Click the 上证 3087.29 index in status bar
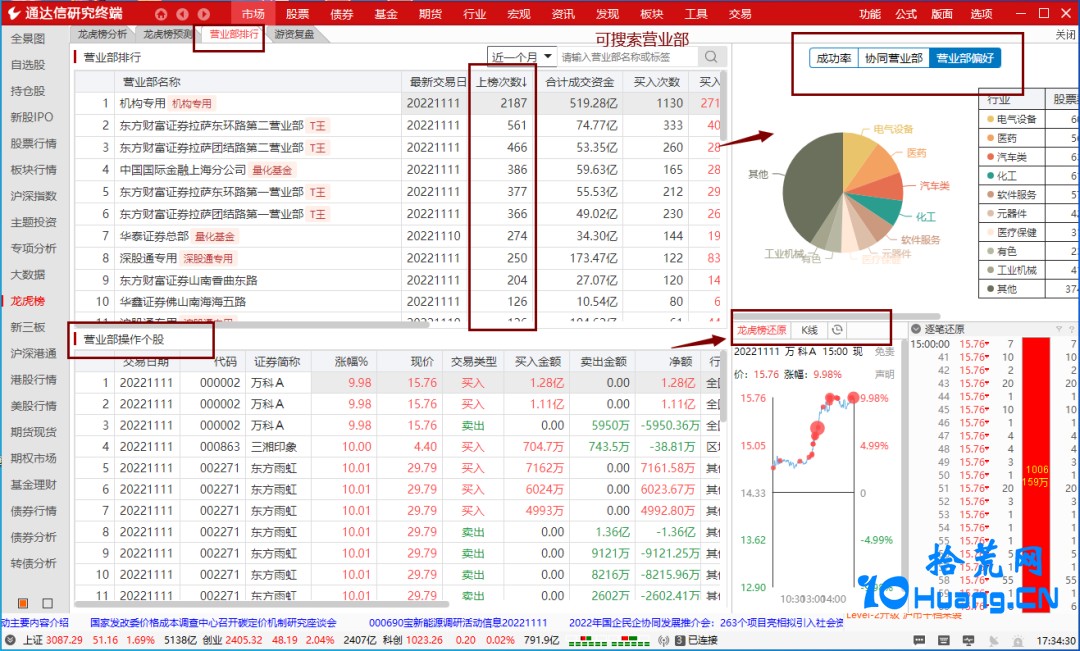 click(52, 640)
